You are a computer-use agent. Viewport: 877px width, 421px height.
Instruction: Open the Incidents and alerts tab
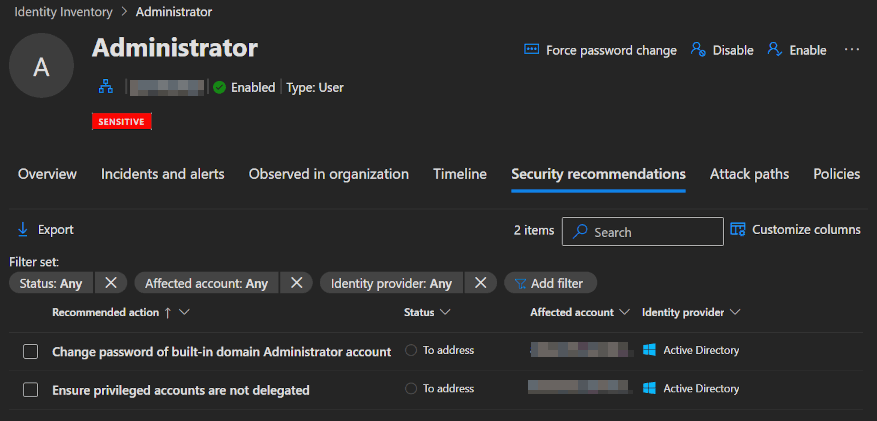click(162, 174)
